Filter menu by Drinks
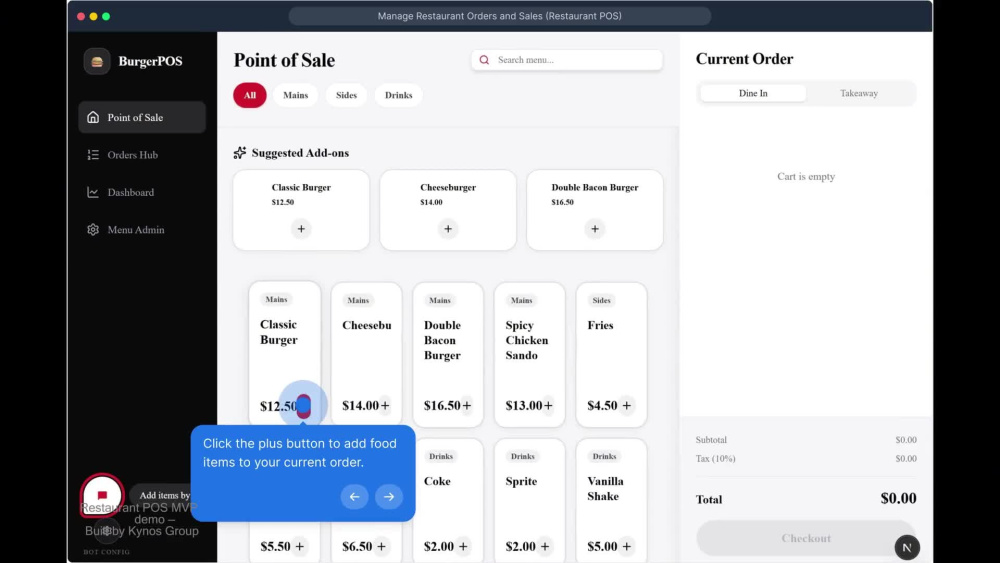Image resolution: width=1000 pixels, height=563 pixels. pos(399,95)
